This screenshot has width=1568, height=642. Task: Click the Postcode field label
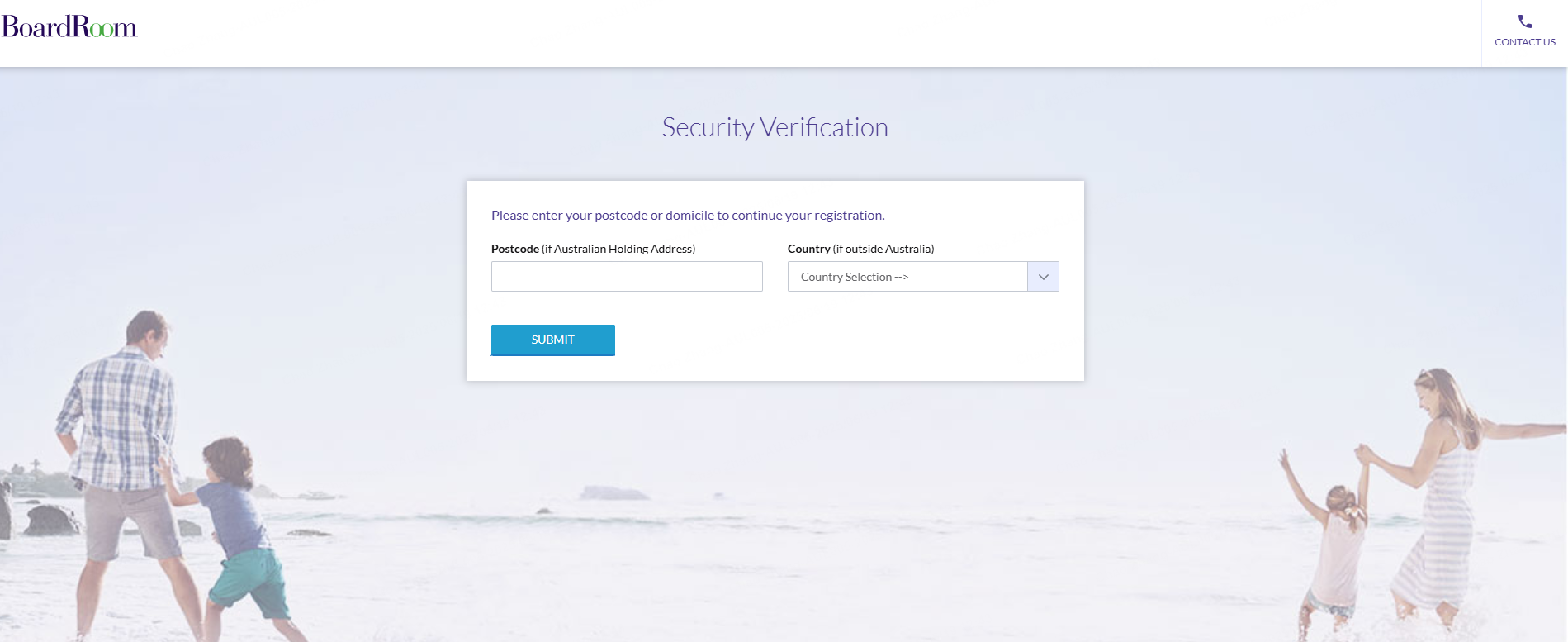click(515, 249)
